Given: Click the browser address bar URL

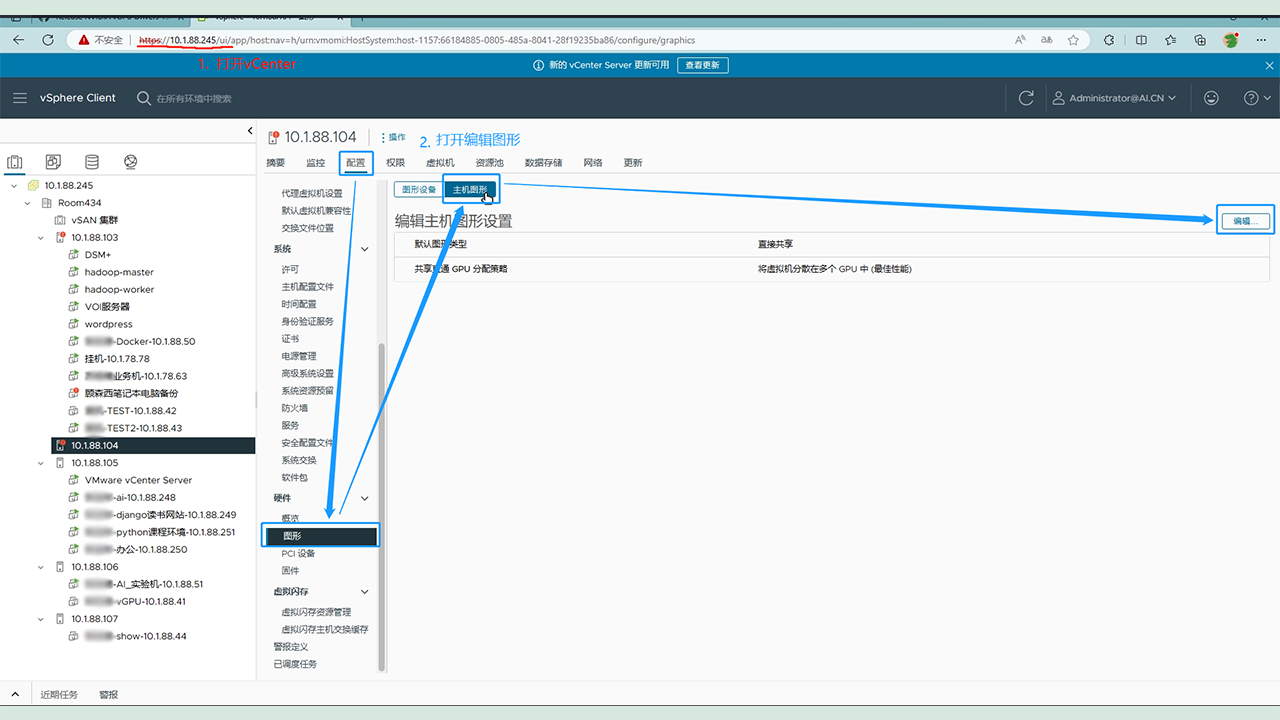Looking at the screenshot, I should coord(416,40).
